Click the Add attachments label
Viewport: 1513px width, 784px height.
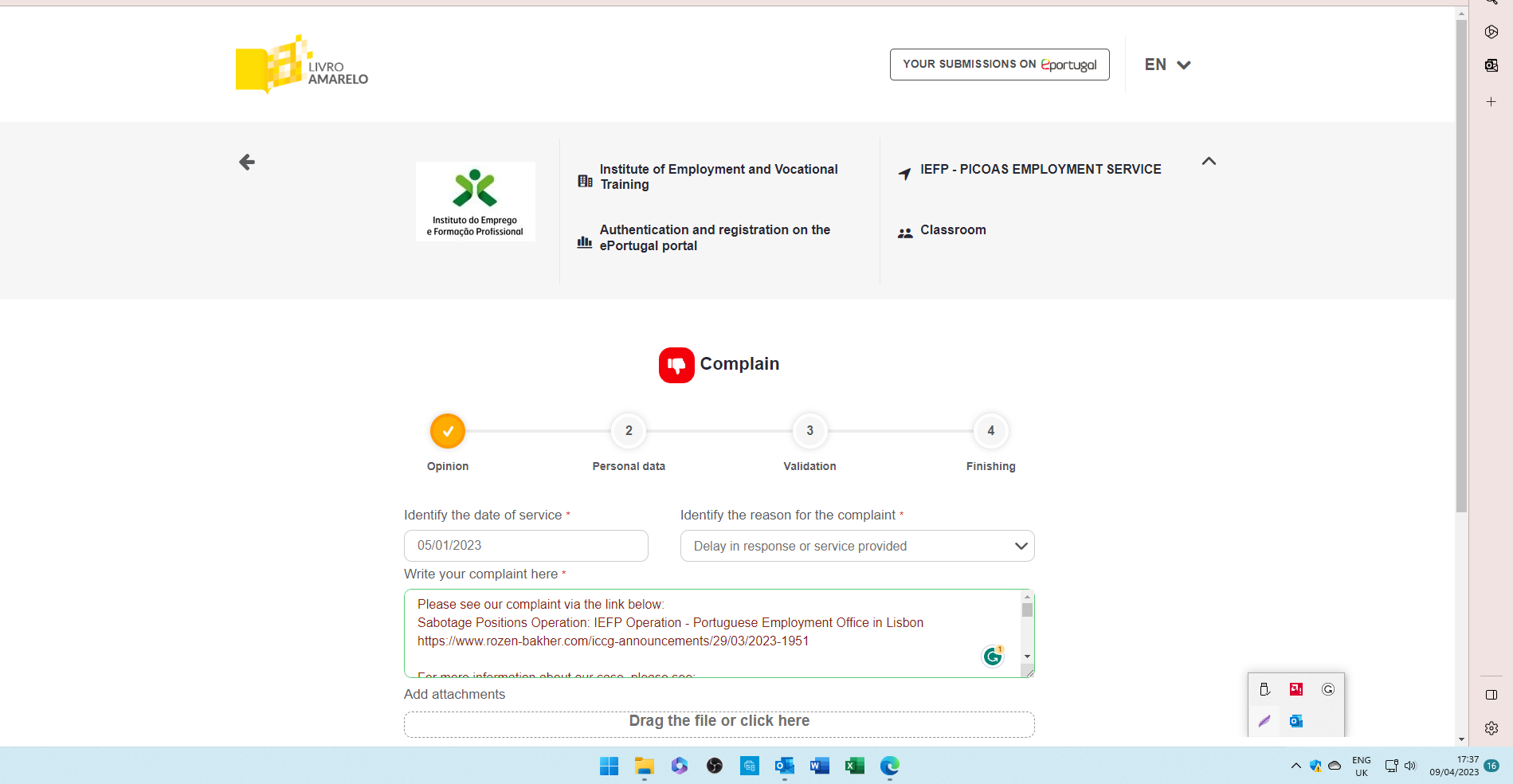454,694
